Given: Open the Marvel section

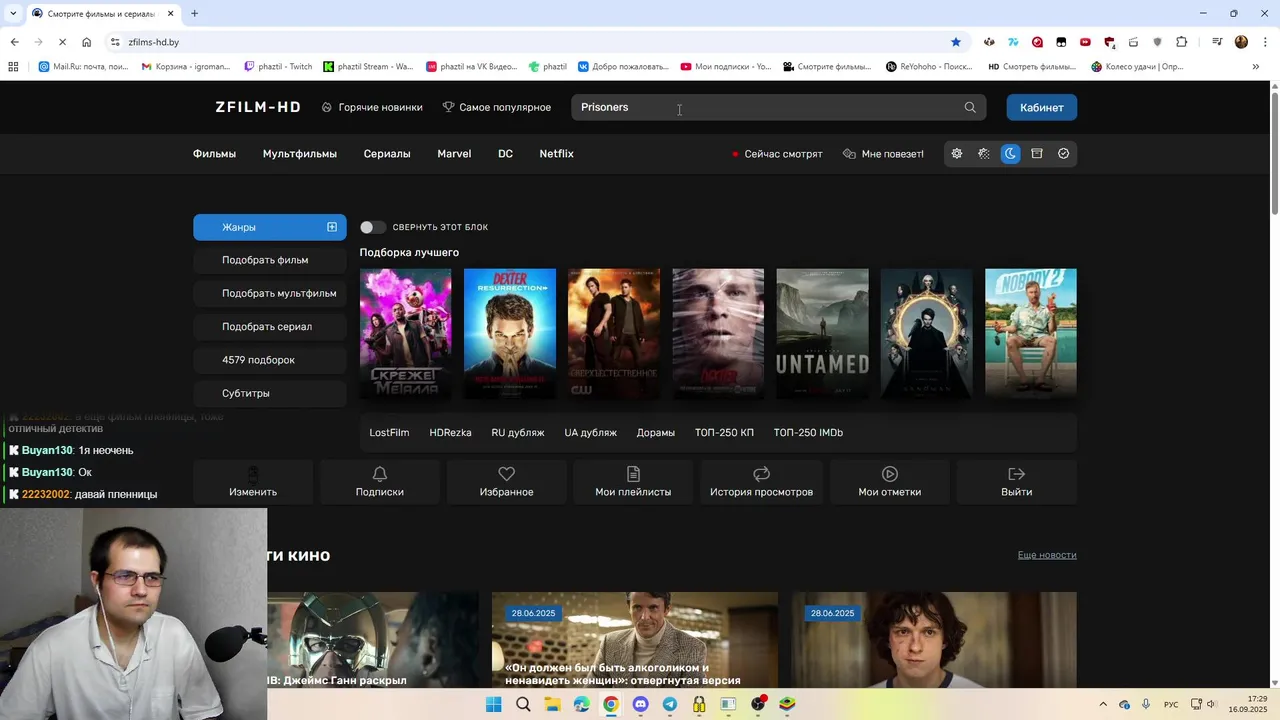Looking at the screenshot, I should coord(454,154).
